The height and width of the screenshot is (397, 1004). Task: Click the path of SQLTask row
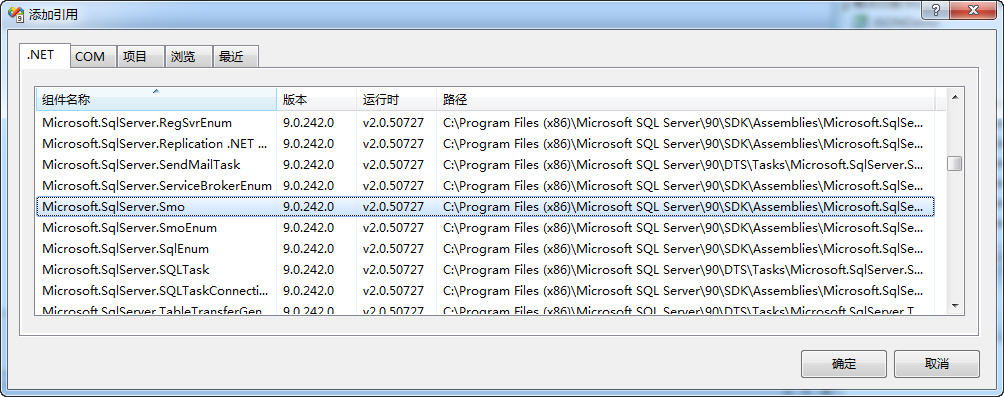pos(683,270)
